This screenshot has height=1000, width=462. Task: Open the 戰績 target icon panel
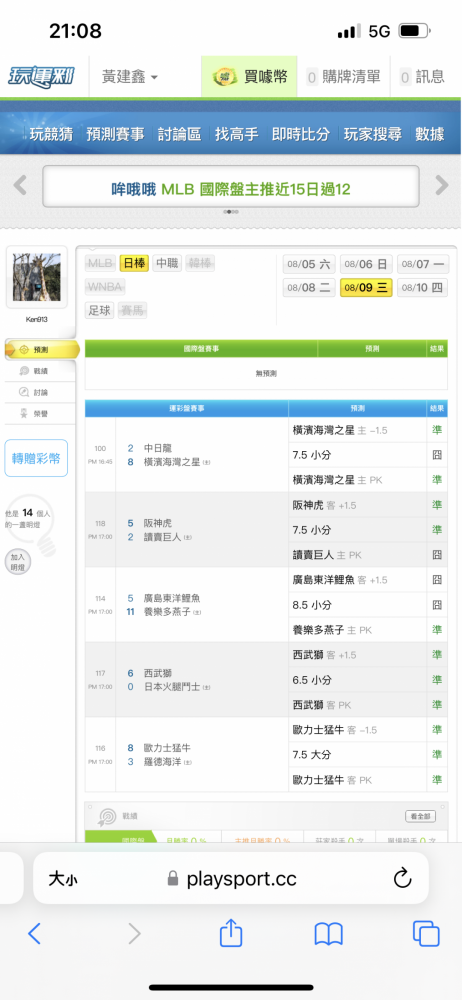(107, 817)
